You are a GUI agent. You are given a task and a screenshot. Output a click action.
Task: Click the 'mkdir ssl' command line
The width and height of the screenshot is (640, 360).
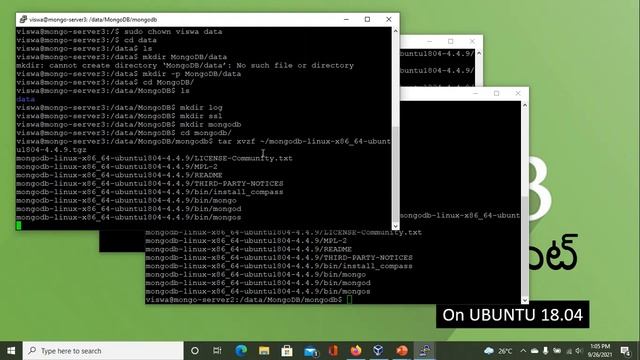click(120, 116)
